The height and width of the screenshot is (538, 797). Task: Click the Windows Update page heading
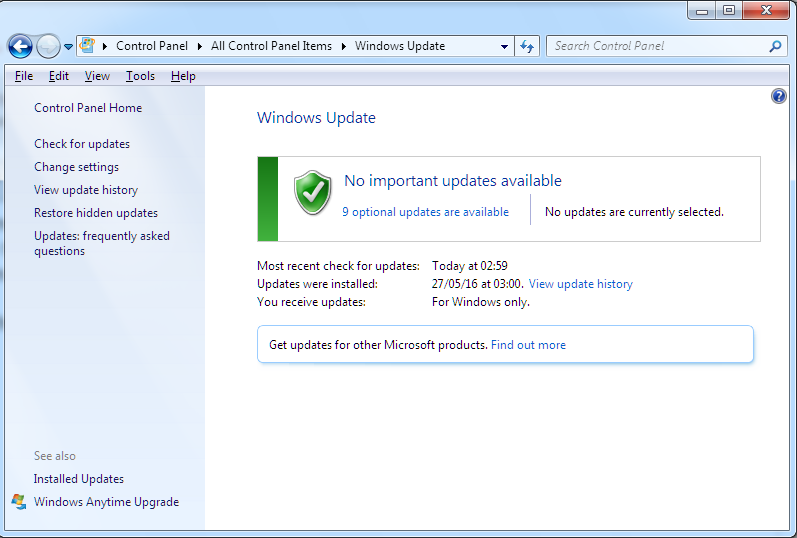point(316,117)
